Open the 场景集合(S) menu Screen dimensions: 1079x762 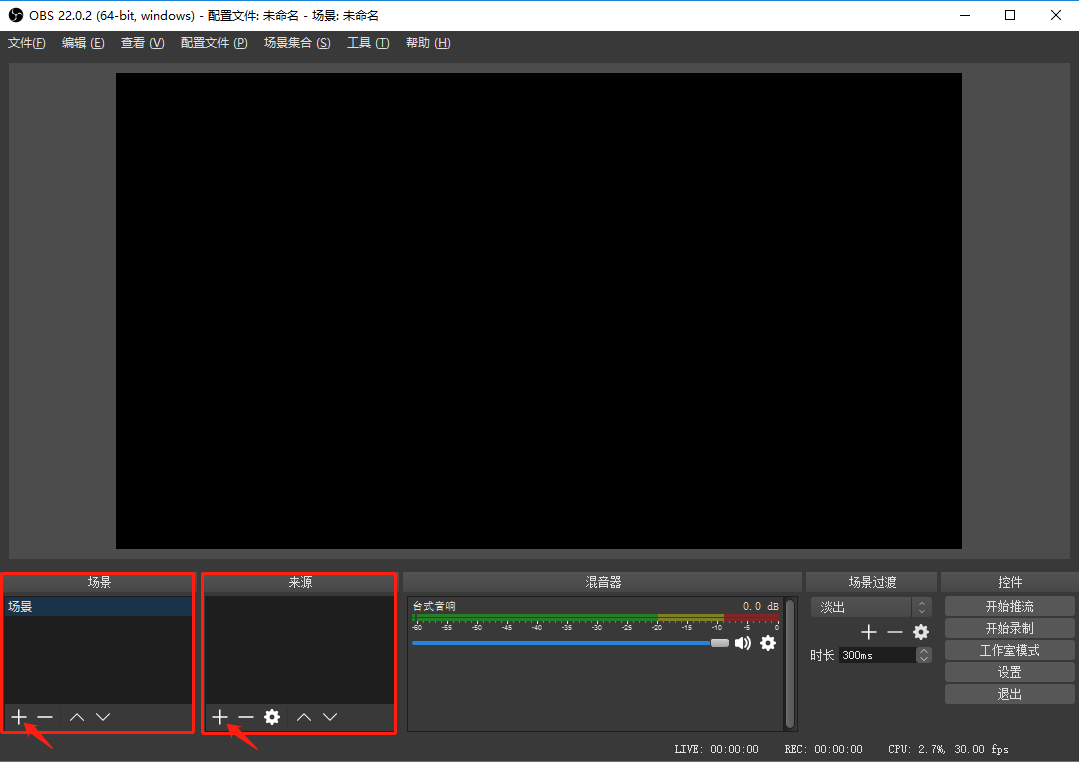[x=297, y=43]
